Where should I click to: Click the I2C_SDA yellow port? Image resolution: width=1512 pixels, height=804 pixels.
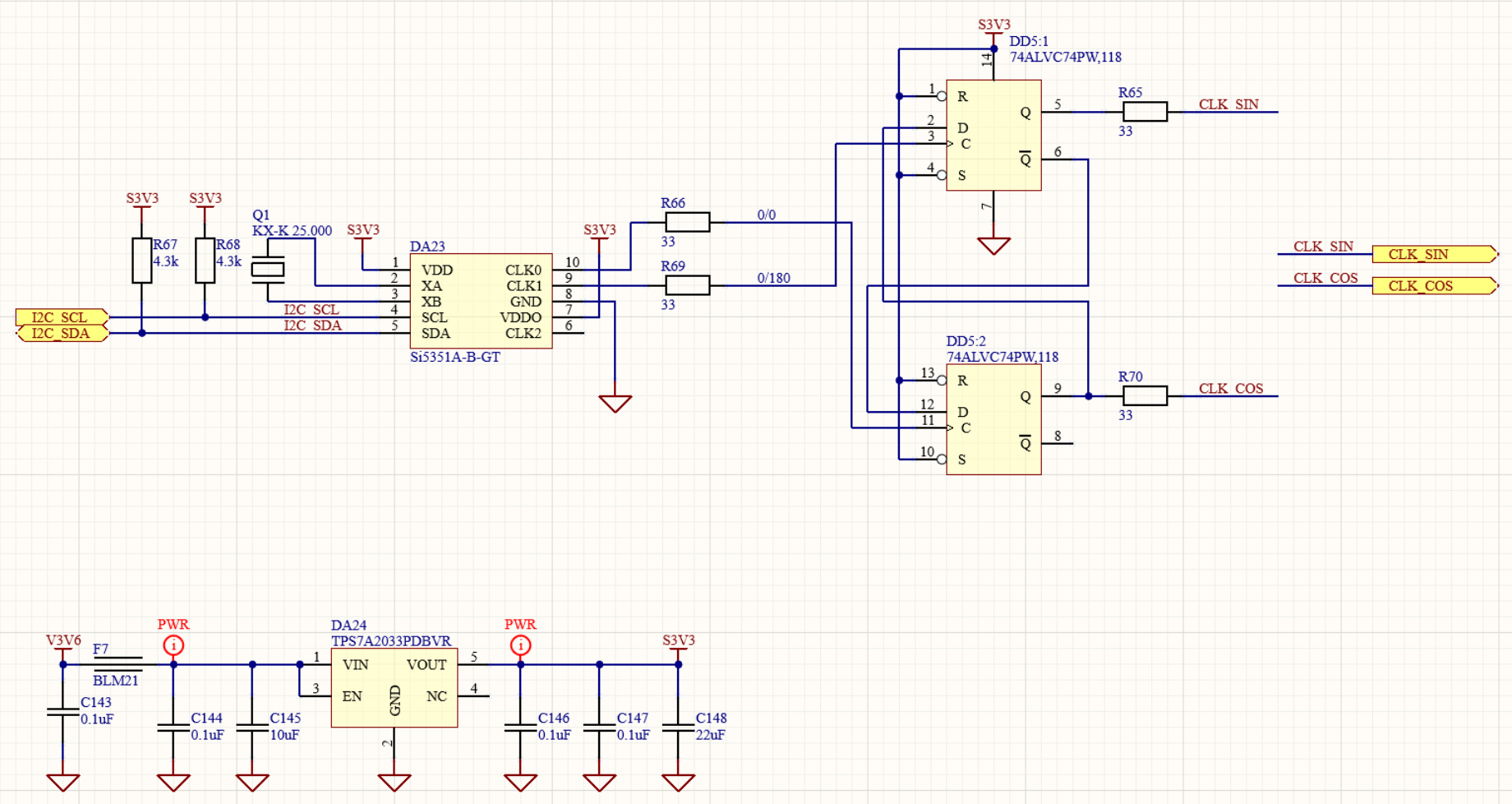62,333
